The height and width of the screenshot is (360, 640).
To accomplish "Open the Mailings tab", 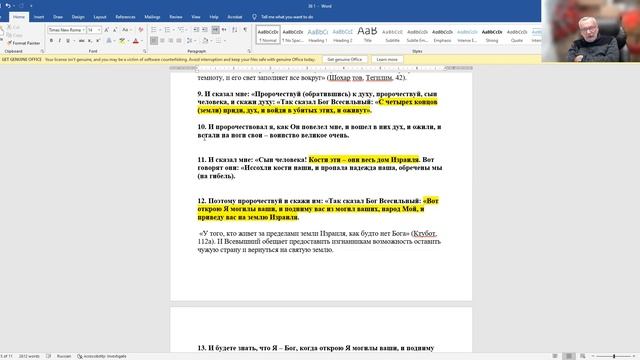I will [152, 17].
